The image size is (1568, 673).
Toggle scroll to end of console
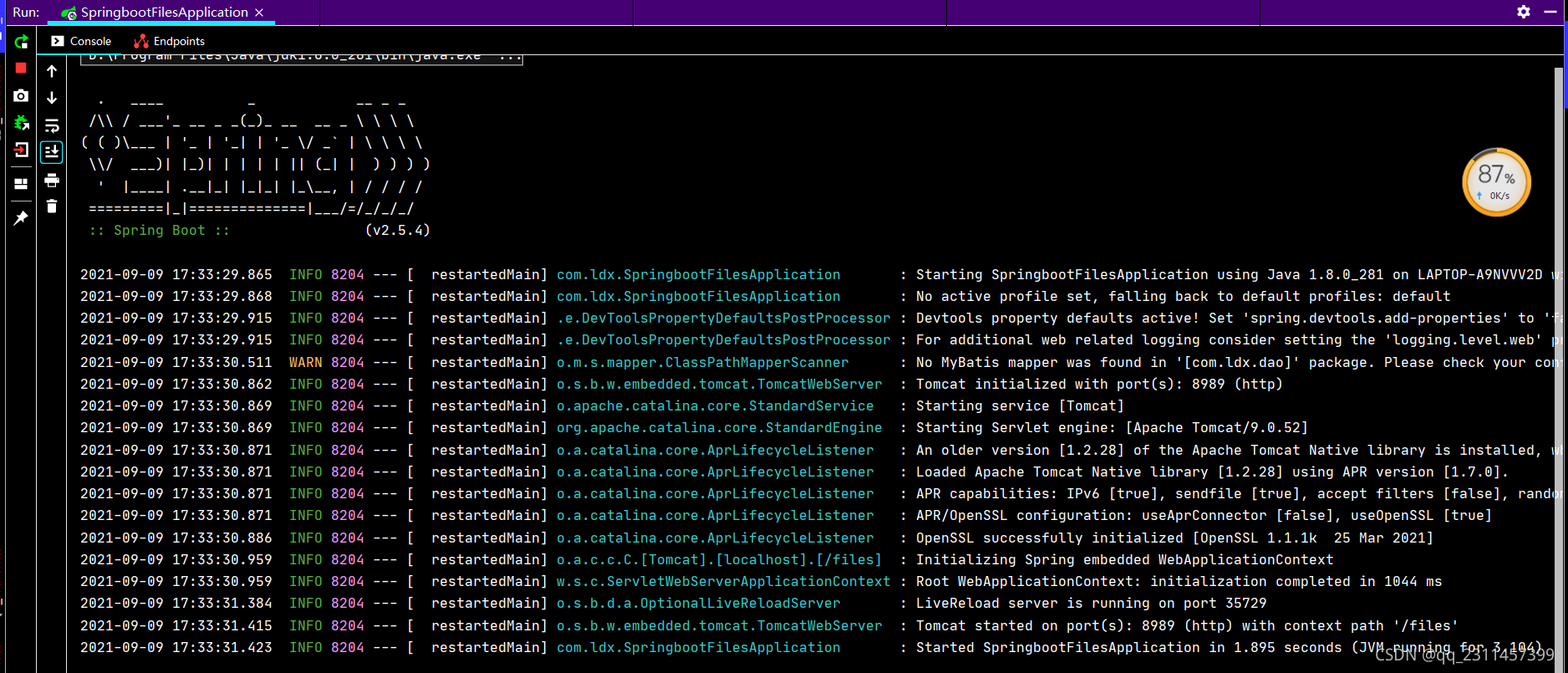point(52,152)
